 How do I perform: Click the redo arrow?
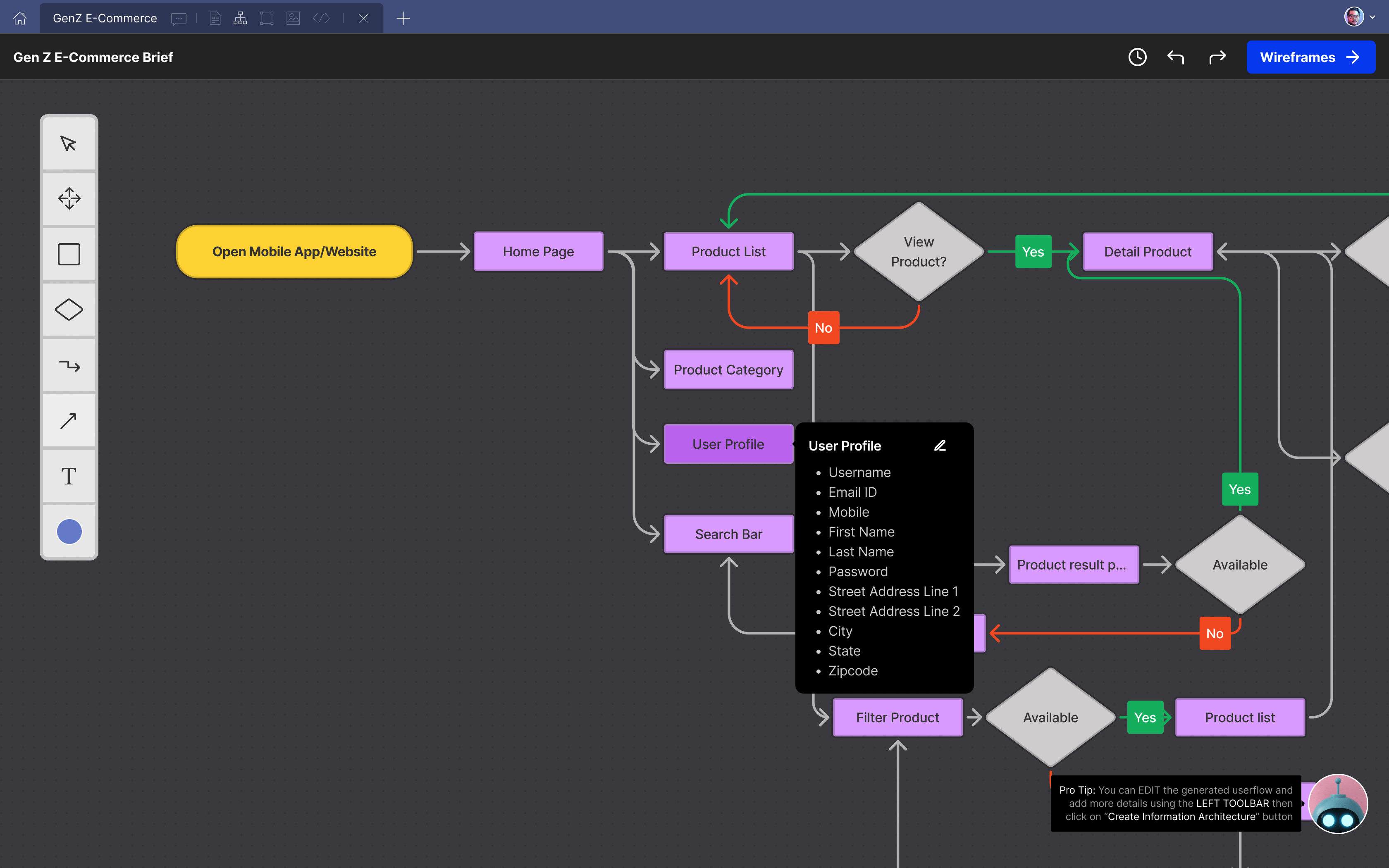[x=1217, y=57]
